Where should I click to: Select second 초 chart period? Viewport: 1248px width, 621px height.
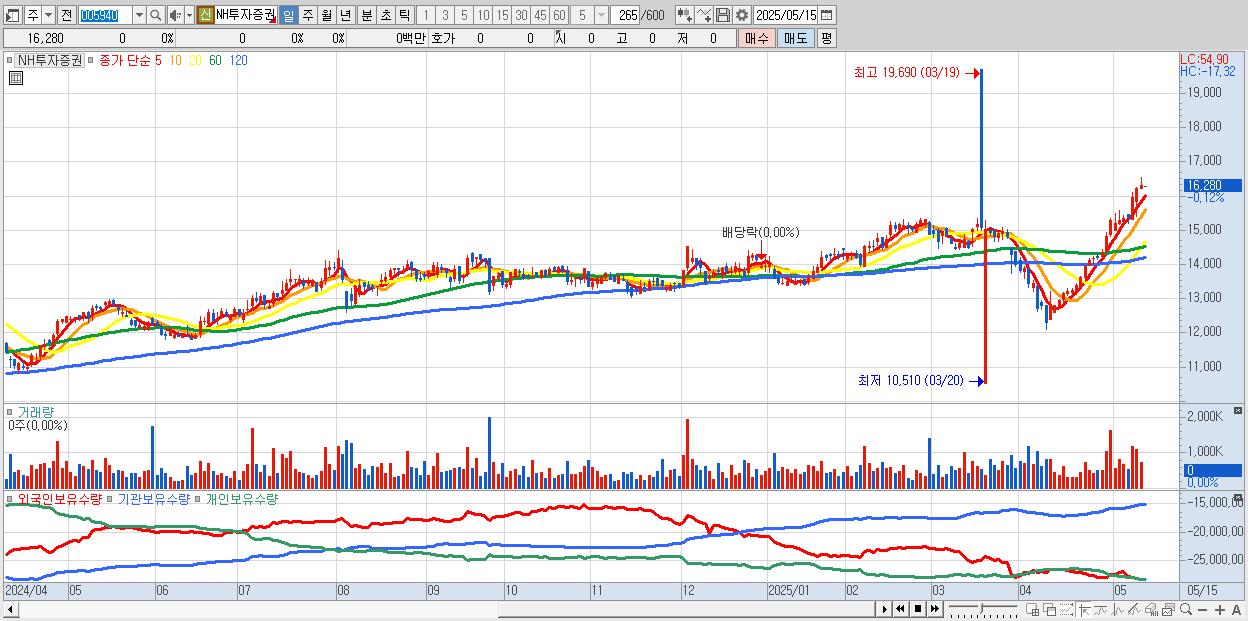385,15
